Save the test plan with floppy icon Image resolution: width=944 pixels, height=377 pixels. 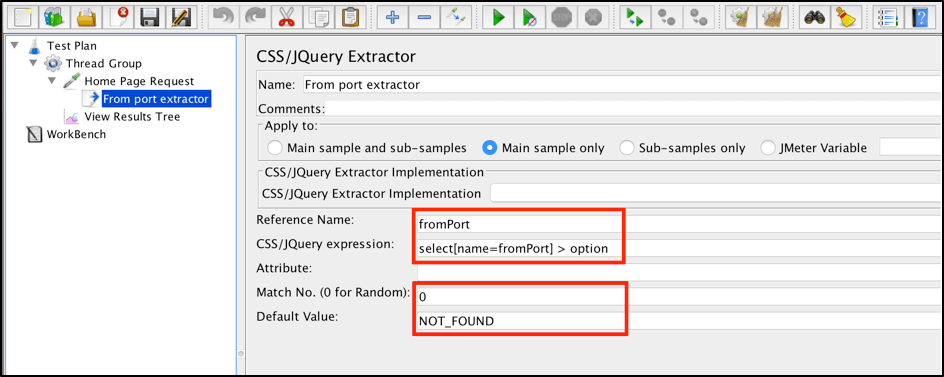(x=149, y=17)
